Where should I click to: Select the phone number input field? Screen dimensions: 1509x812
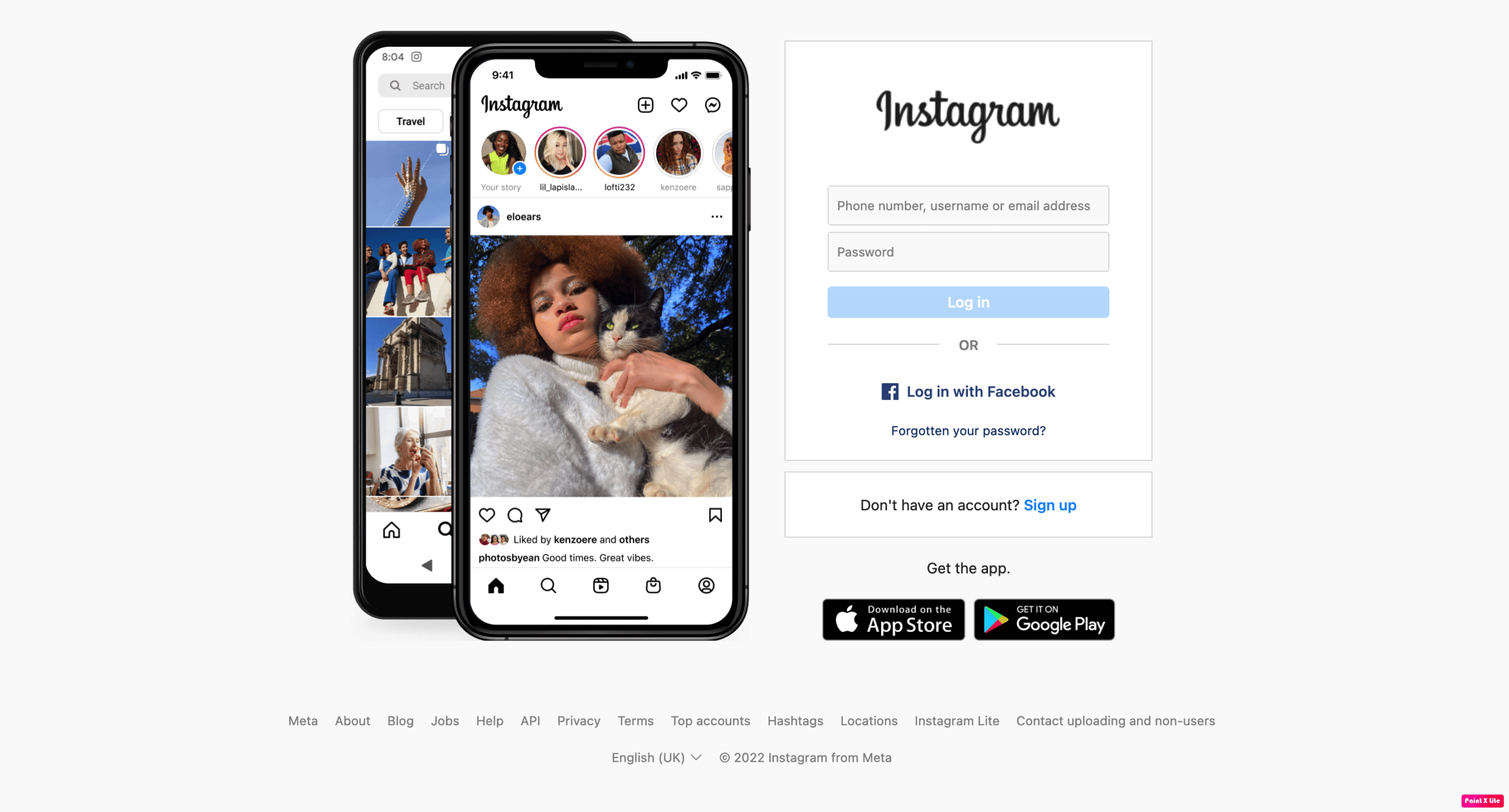968,205
